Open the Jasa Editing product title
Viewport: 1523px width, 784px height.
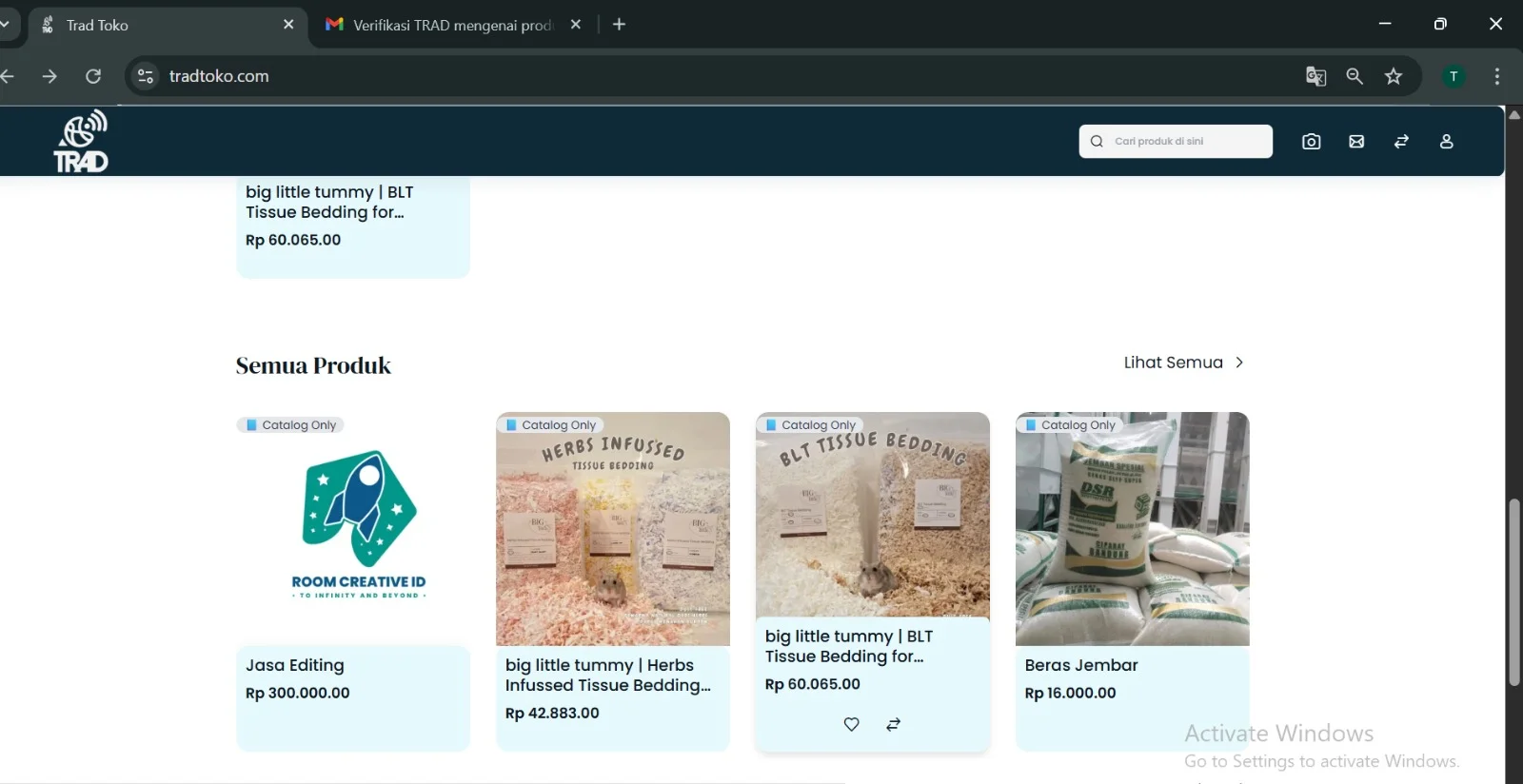pyautogui.click(x=295, y=665)
